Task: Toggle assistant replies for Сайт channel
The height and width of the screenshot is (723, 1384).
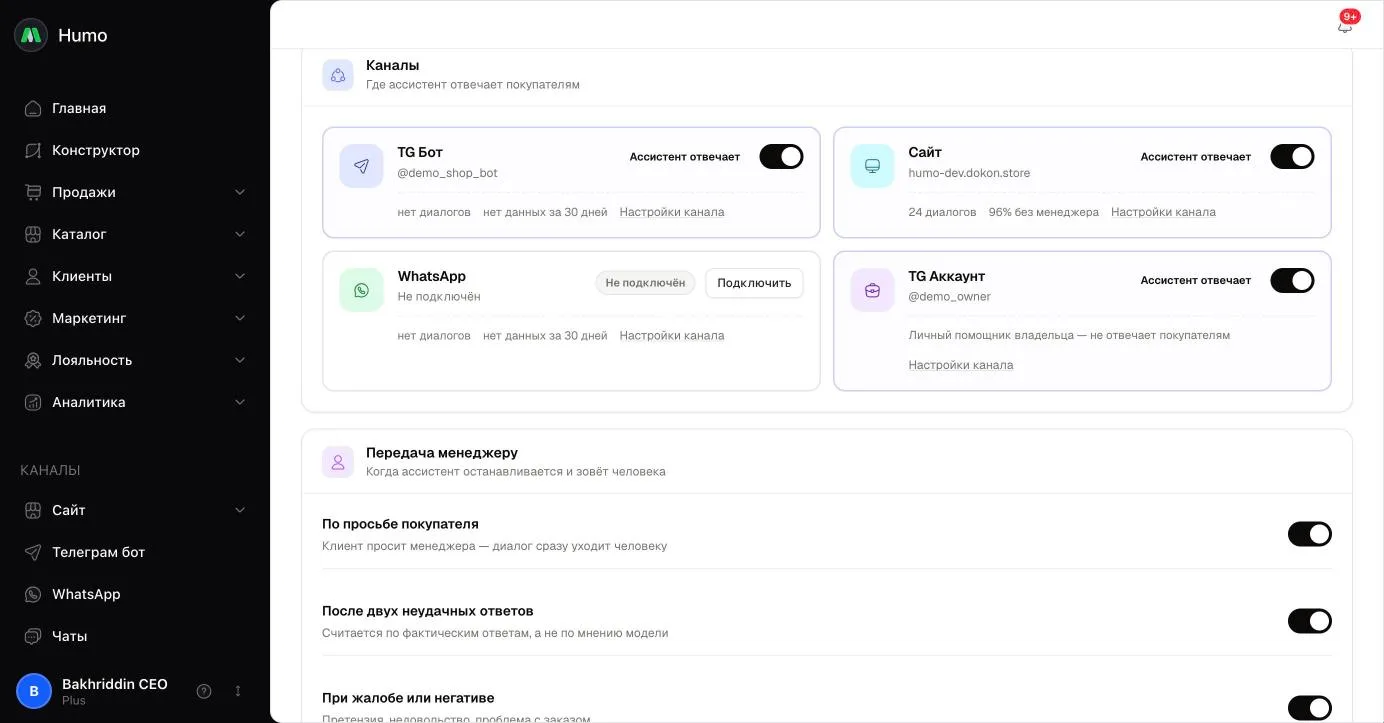Action: point(1292,157)
